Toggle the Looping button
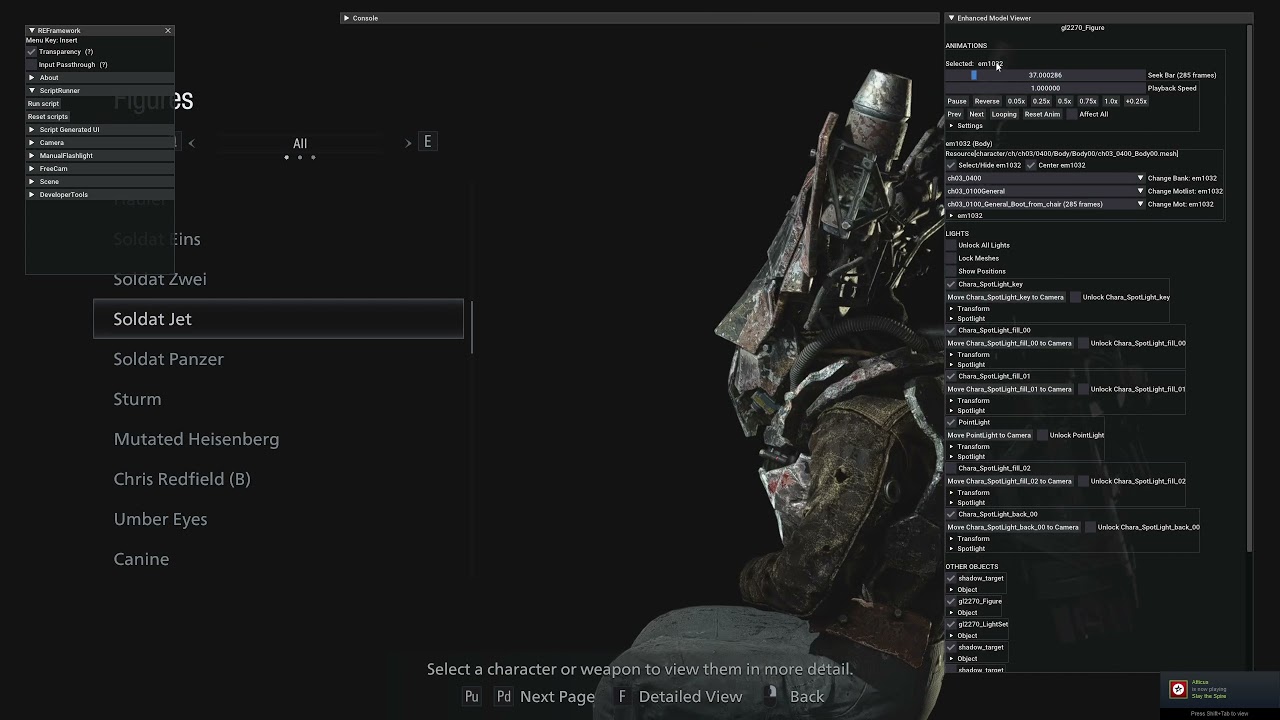This screenshot has height=720, width=1280. pyautogui.click(x=1004, y=114)
